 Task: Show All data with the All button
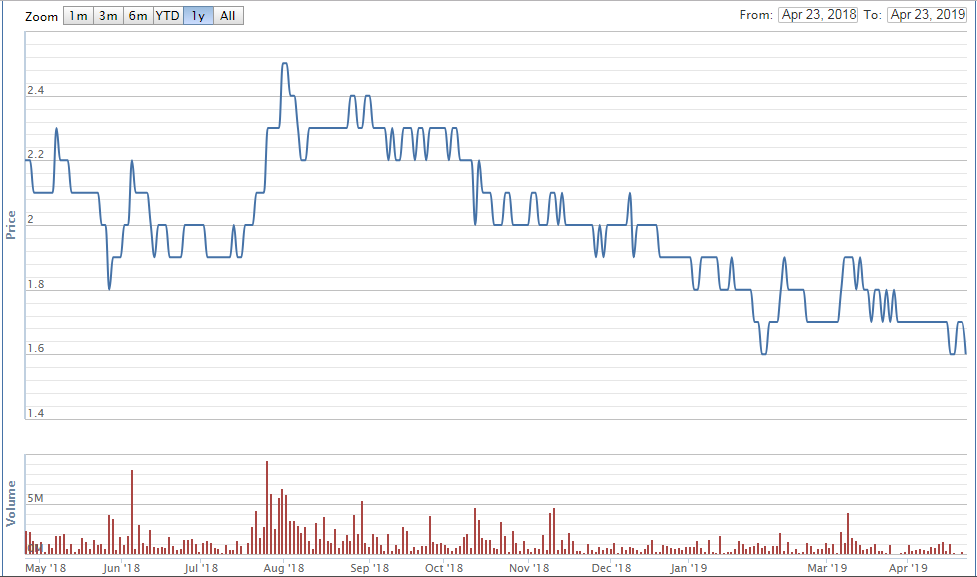click(228, 16)
